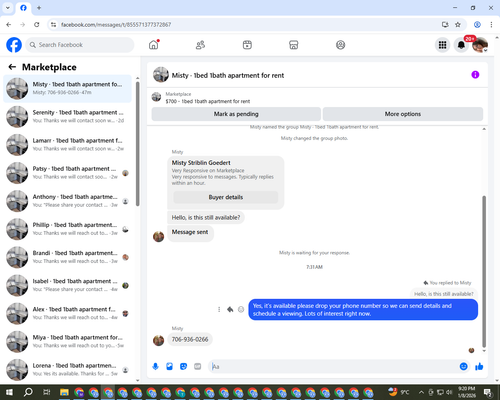Click the More options button

pos(403,114)
